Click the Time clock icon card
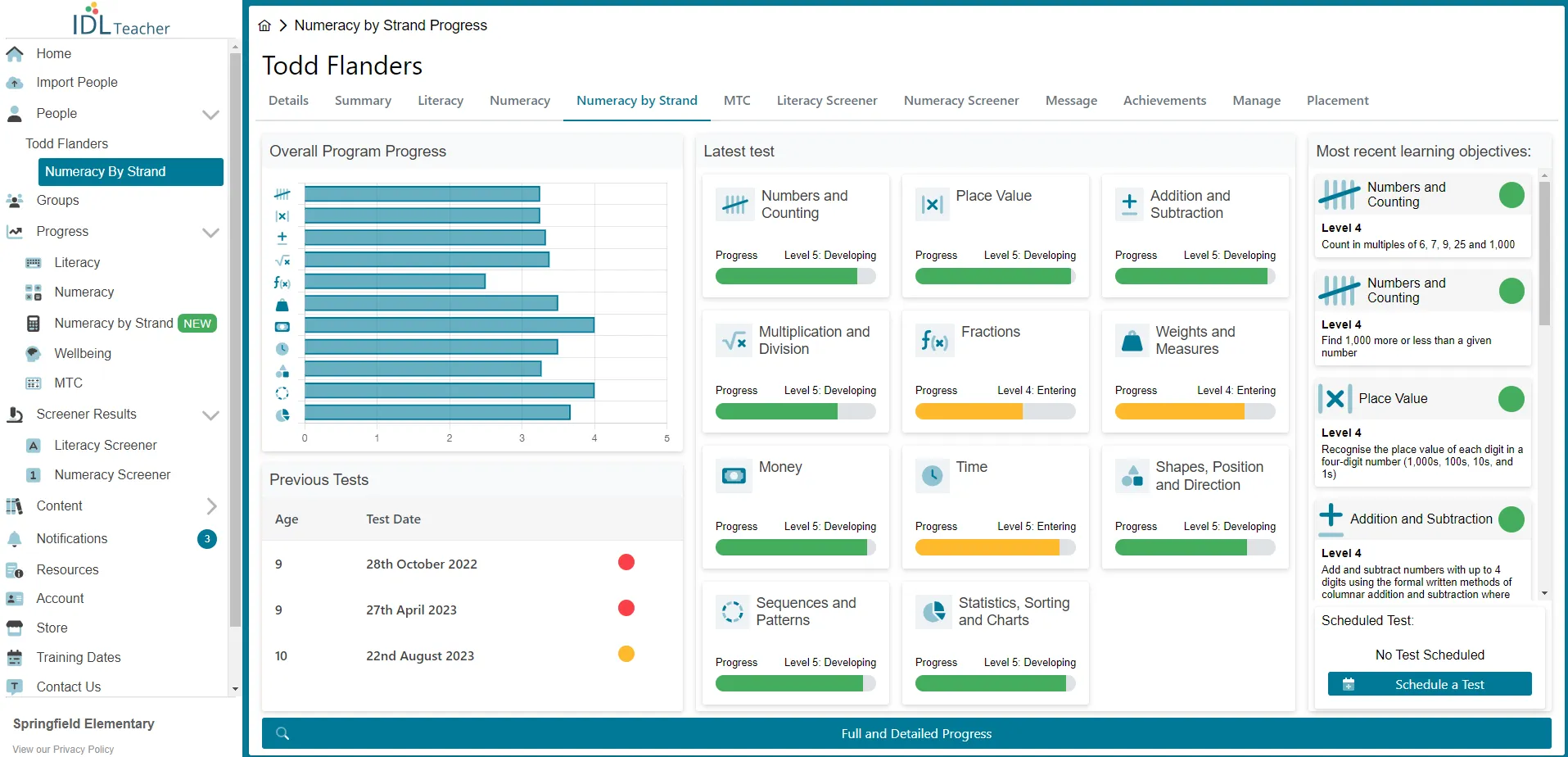Screen dimensions: 1568x757 click(933, 475)
